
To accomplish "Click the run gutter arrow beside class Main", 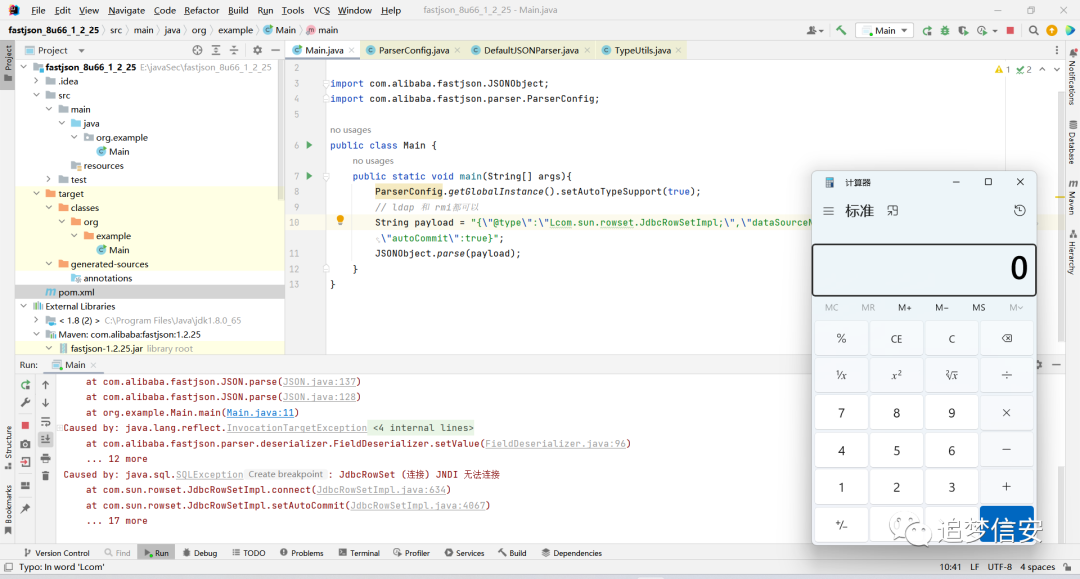I will 309,145.
